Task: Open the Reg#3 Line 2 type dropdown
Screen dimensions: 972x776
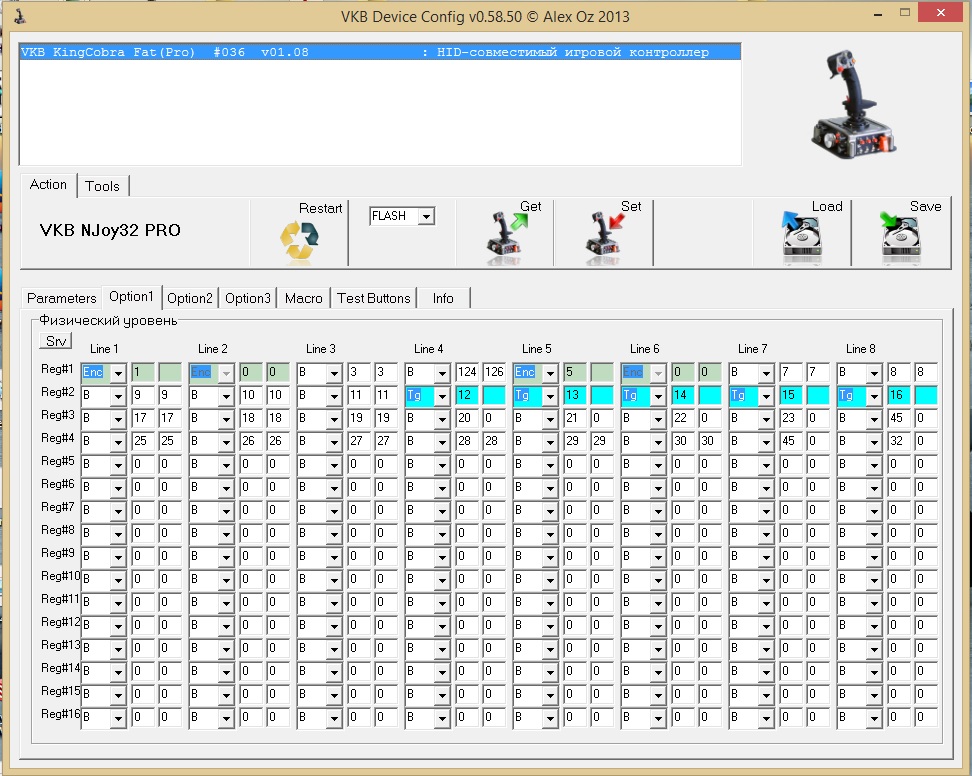Action: coord(226,418)
